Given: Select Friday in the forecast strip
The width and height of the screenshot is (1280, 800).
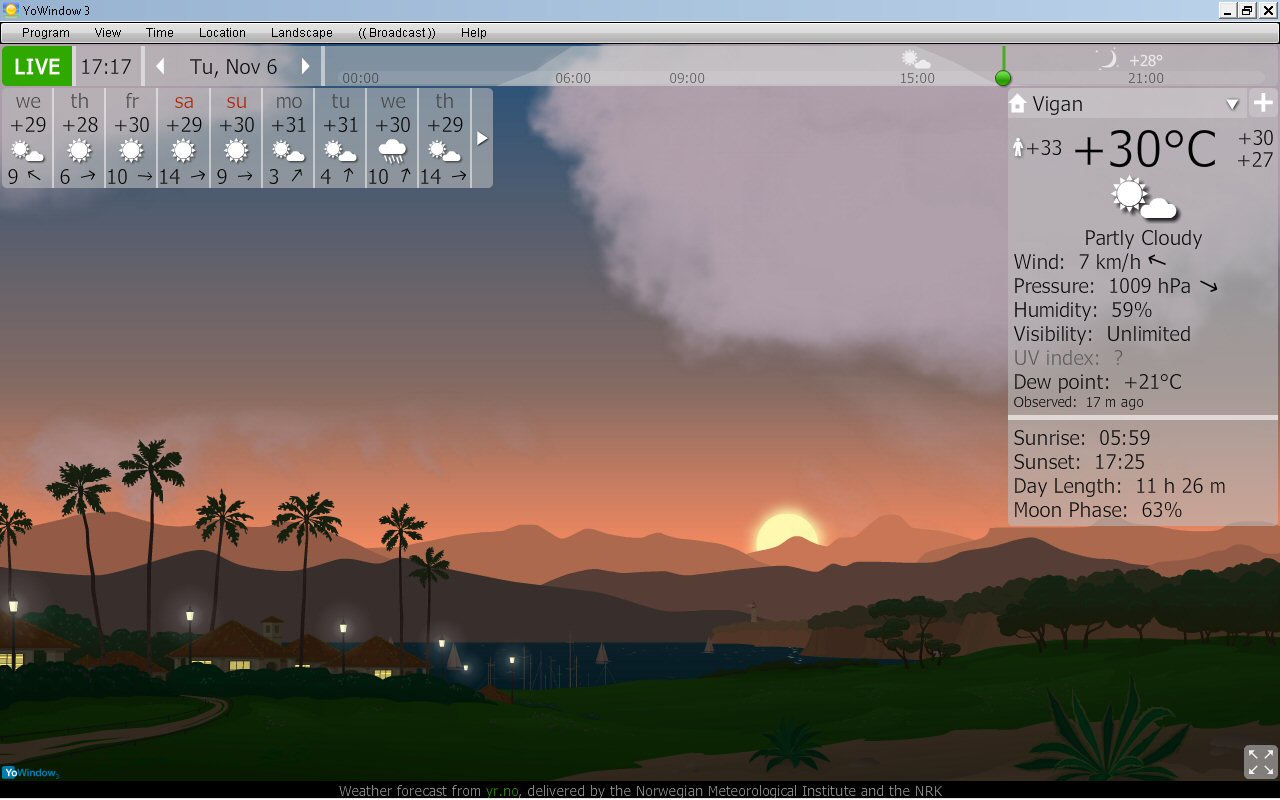Looking at the screenshot, I should pyautogui.click(x=132, y=137).
